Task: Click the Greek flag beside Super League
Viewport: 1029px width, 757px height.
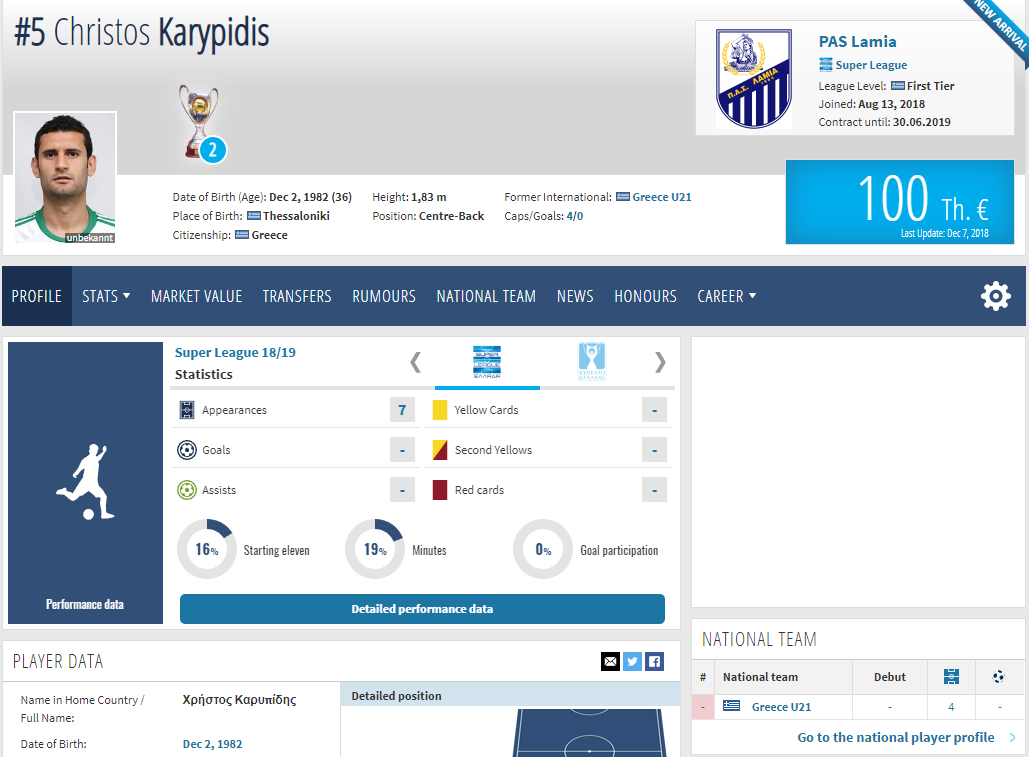Action: pos(826,64)
